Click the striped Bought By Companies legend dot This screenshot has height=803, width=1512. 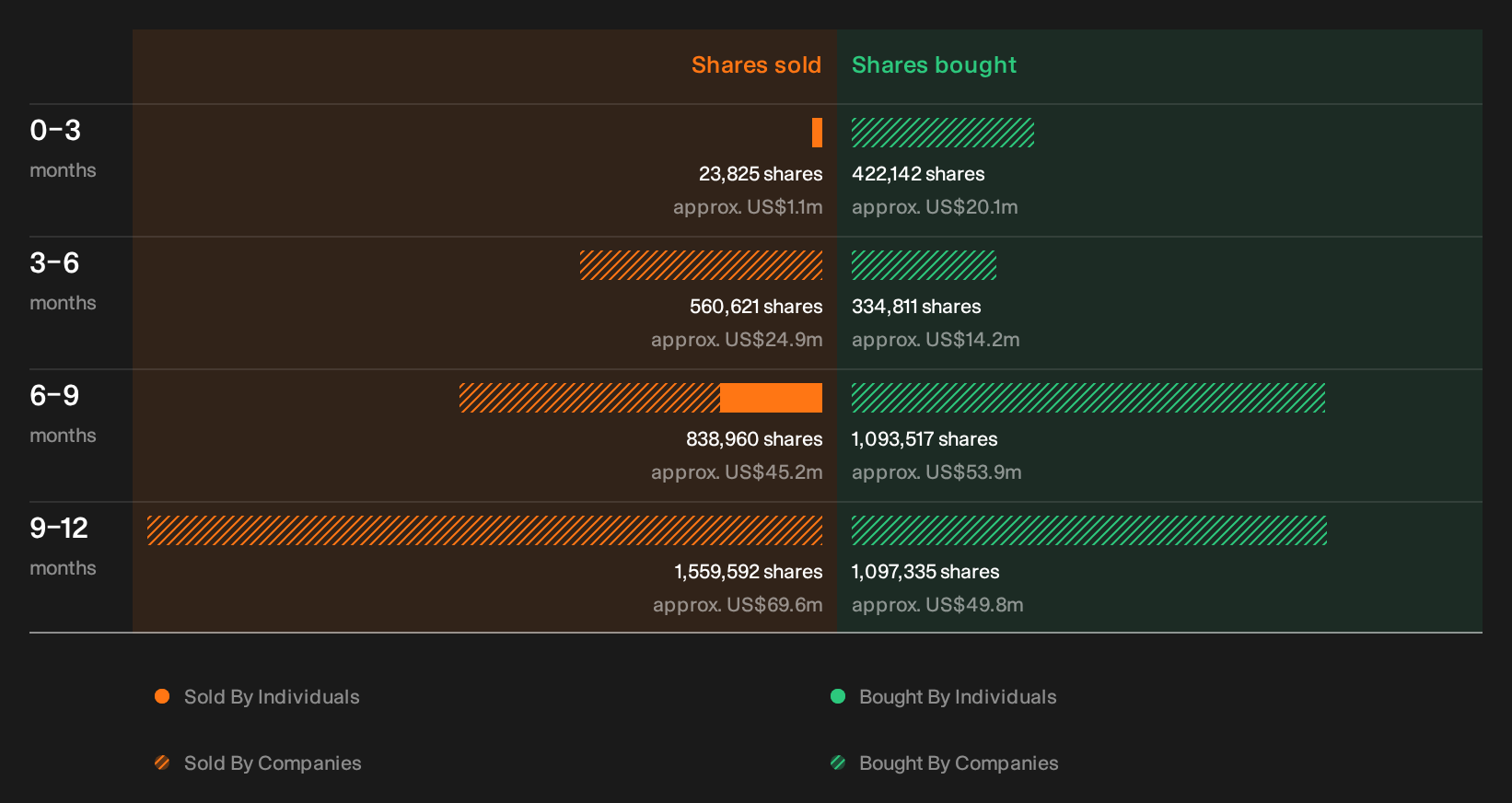point(838,762)
